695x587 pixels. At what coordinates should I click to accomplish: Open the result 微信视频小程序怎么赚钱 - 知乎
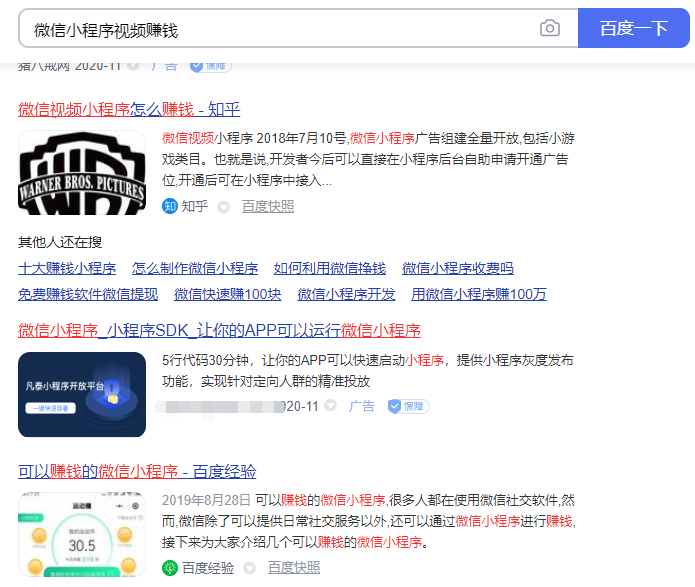pos(129,109)
